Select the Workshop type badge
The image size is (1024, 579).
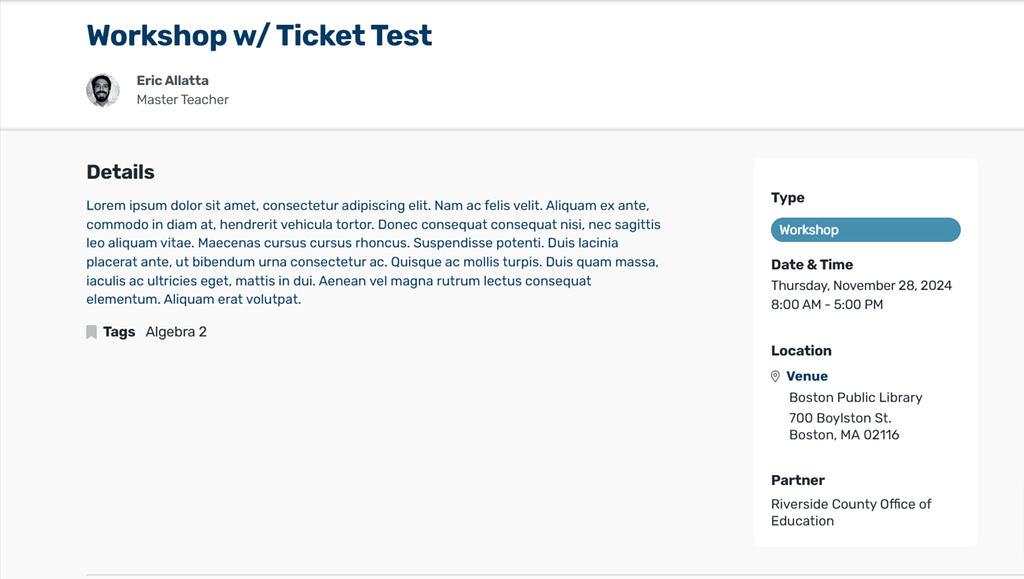(865, 229)
